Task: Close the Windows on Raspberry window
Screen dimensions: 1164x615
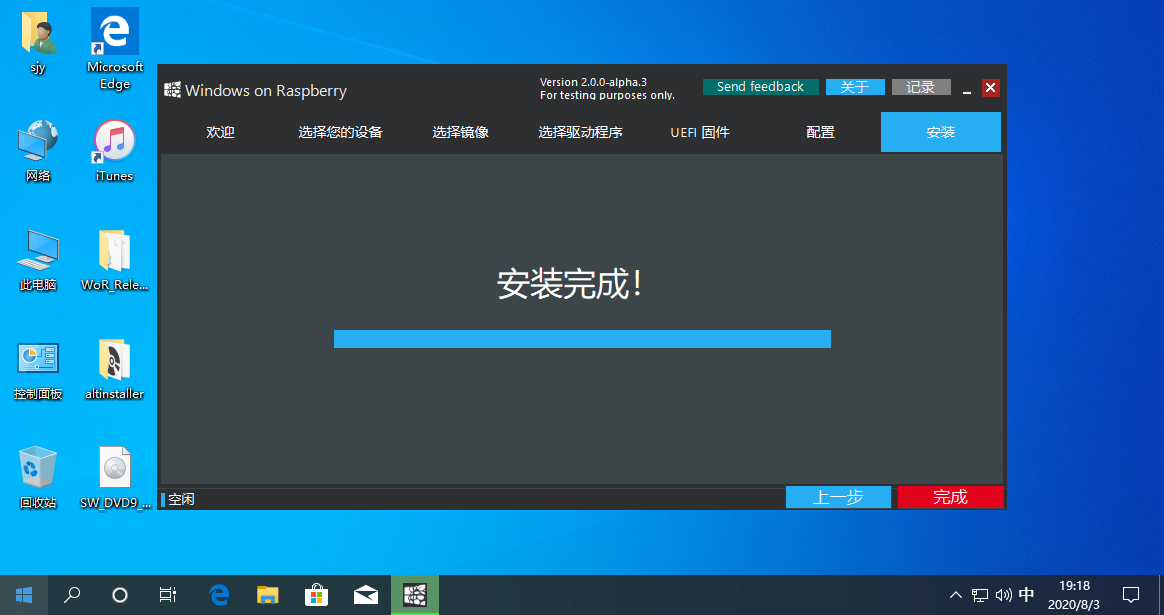Action: [x=990, y=88]
